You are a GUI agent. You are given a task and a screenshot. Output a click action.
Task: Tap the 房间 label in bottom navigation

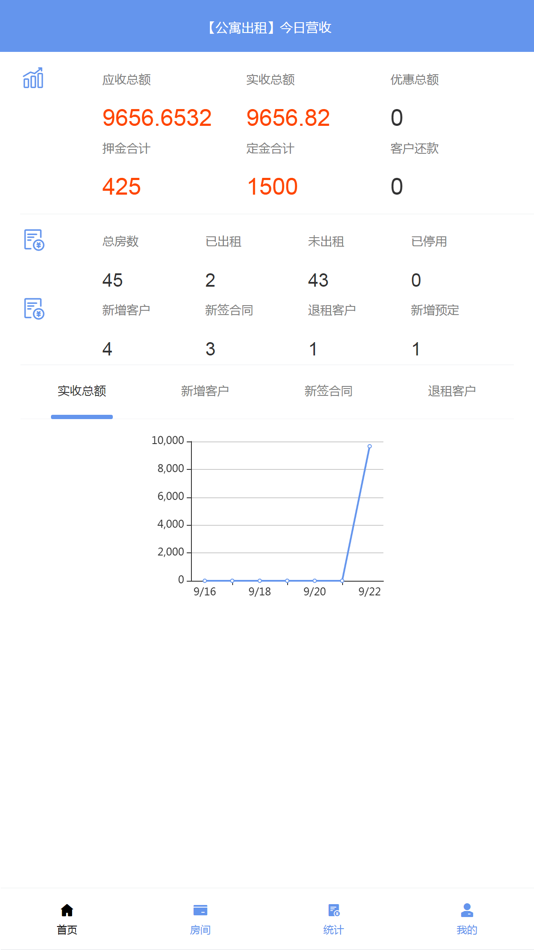(200, 930)
